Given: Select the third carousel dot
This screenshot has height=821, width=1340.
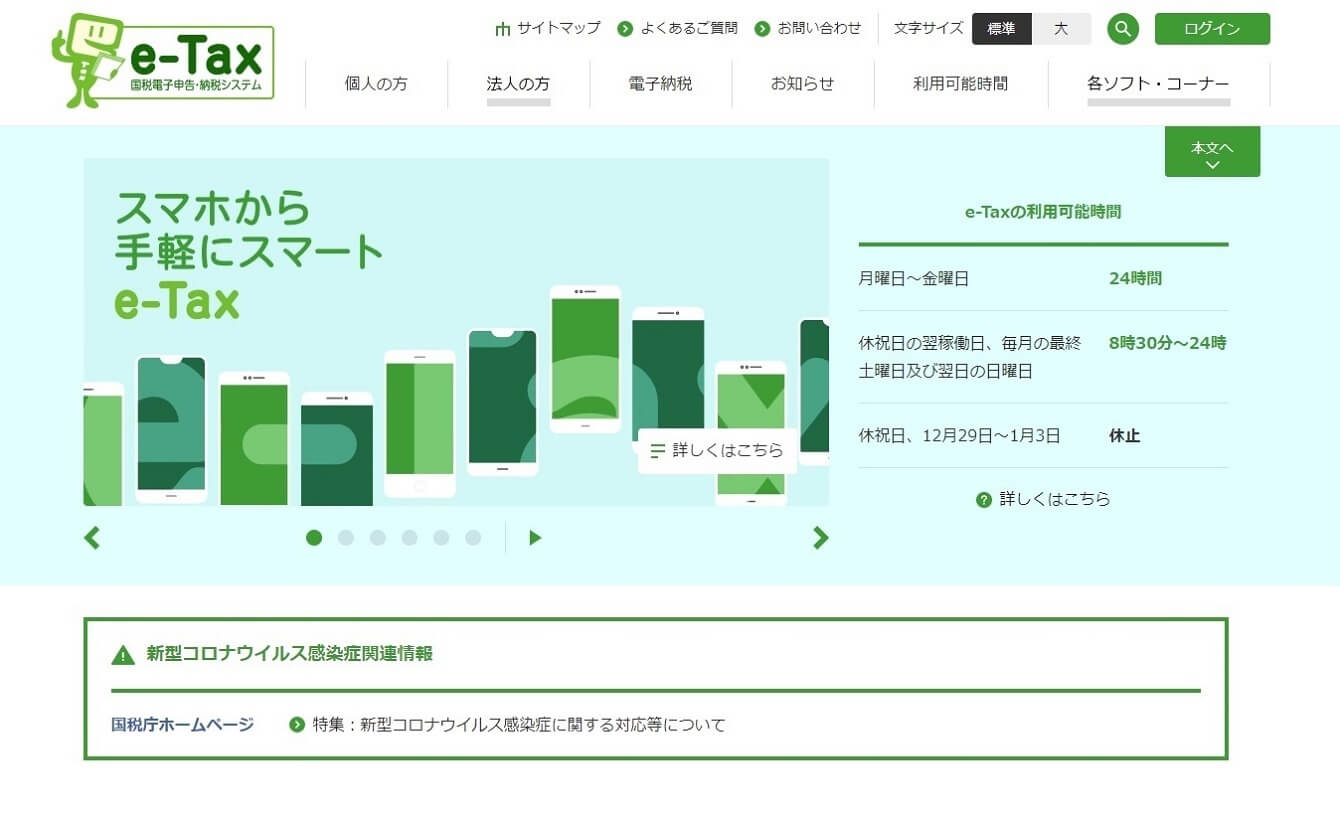Looking at the screenshot, I should [378, 538].
